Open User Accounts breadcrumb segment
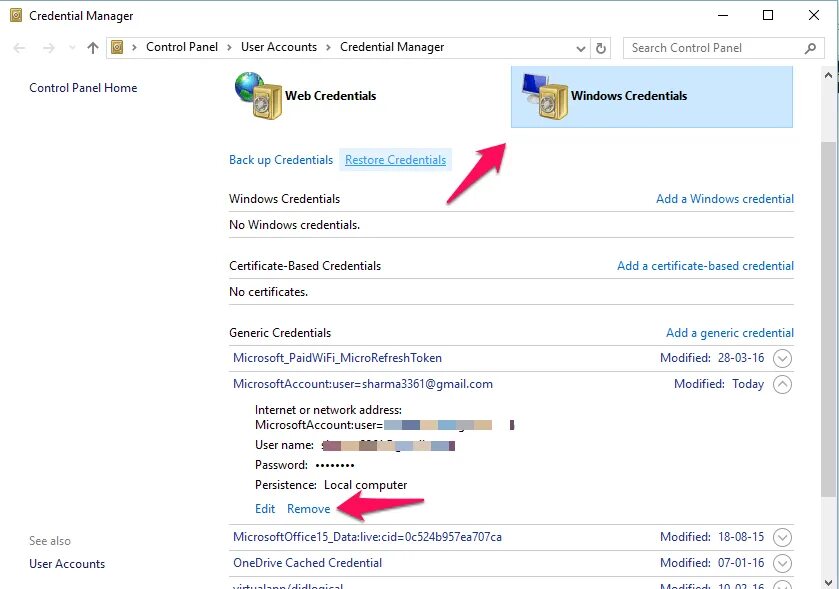Image resolution: width=839 pixels, height=589 pixels. 279,47
